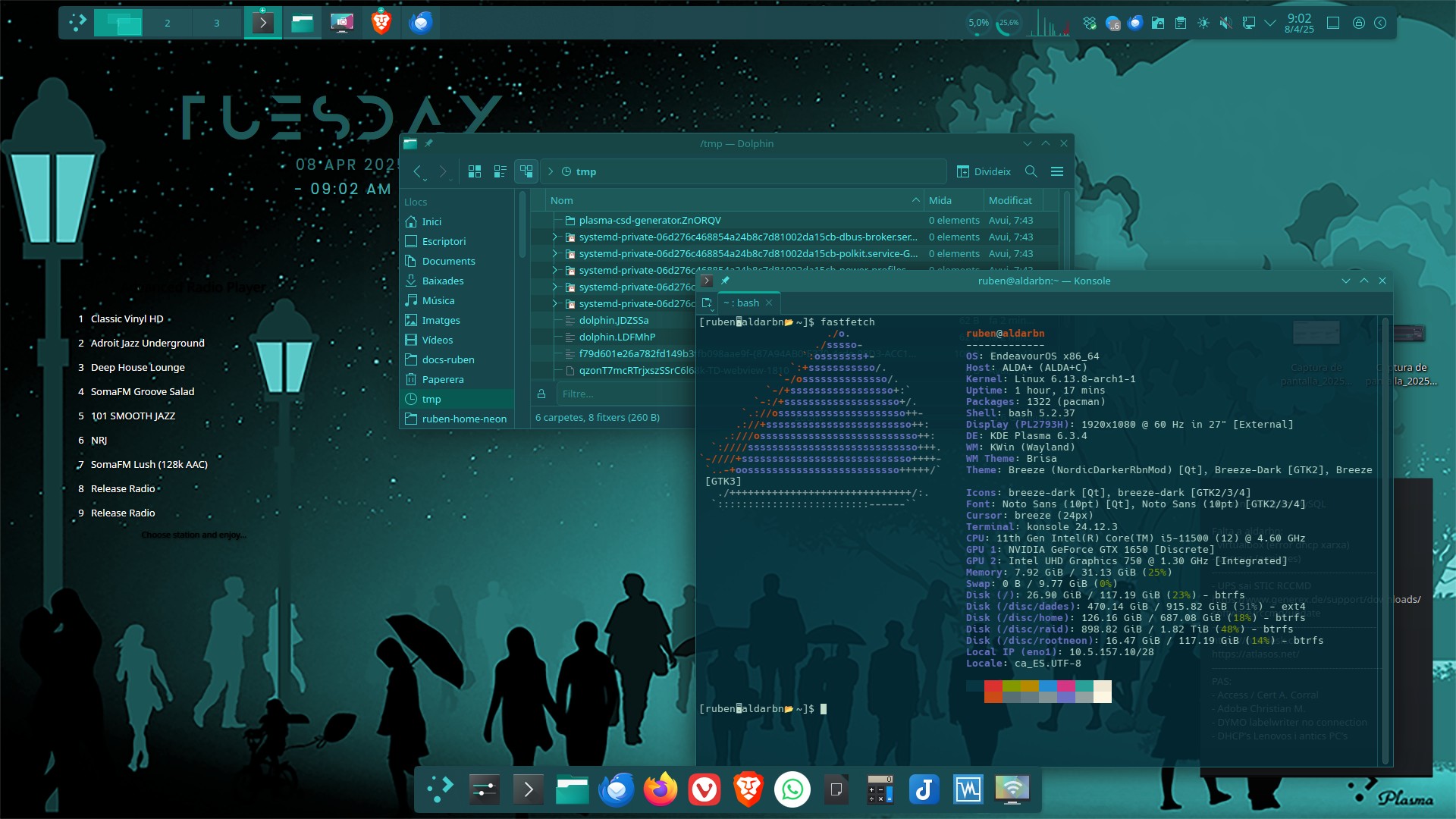Sort by Nom column header
The height and width of the screenshot is (819, 1456).
[734, 200]
